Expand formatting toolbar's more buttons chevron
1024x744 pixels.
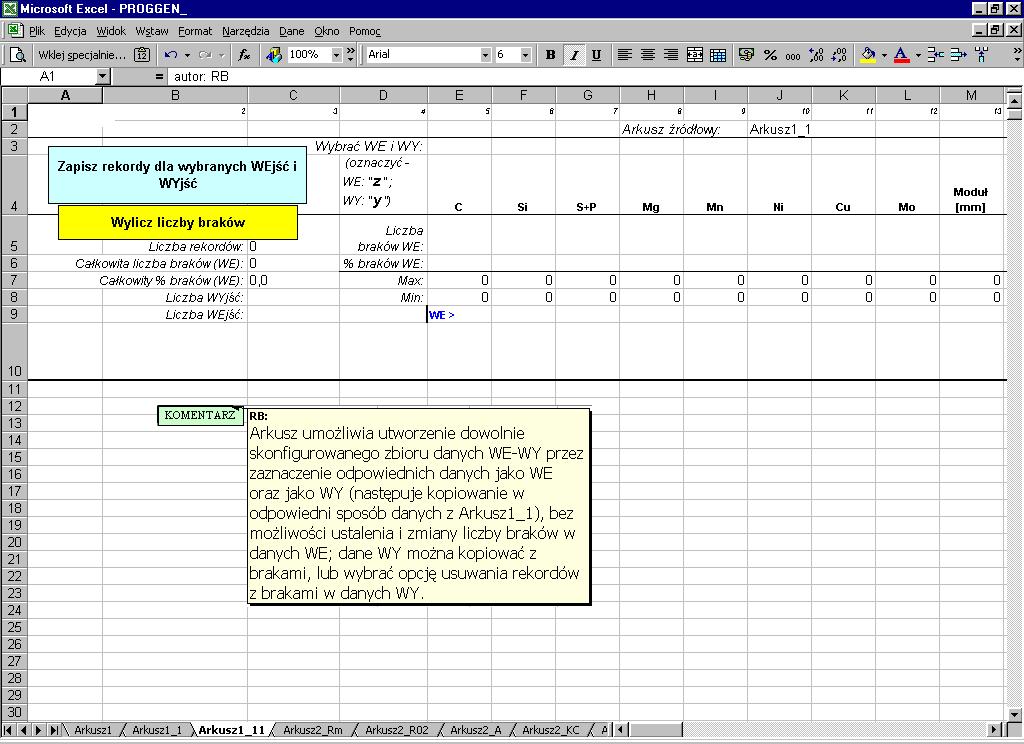pyautogui.click(x=1017, y=55)
